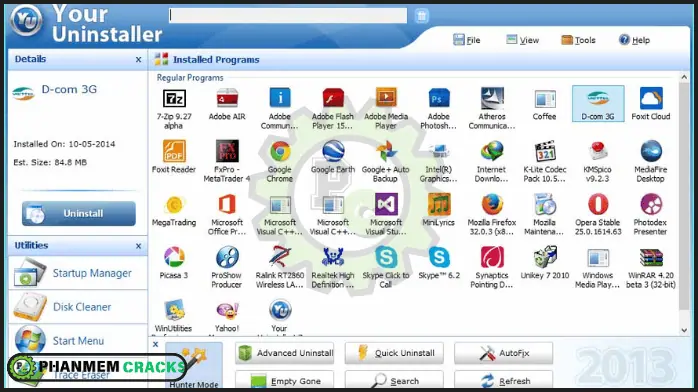Select the Foxit Reader program icon
Screen dimensions: 698x392
pos(174,152)
